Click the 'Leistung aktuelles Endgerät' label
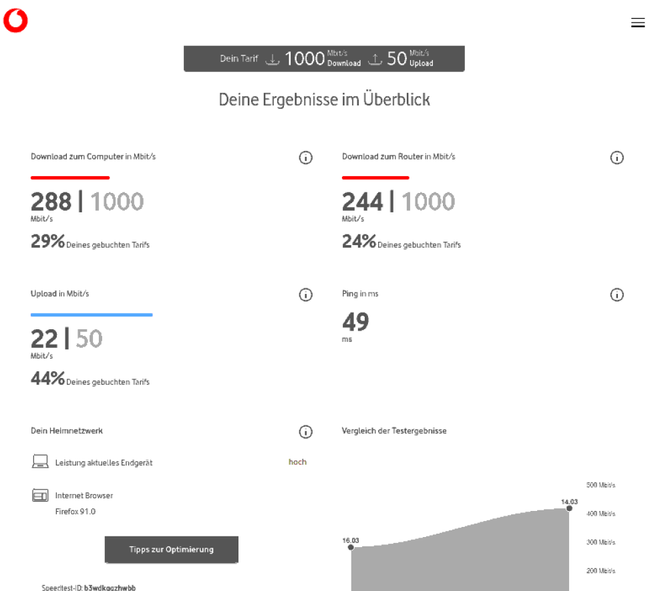Screen dimensions: 648x591 (104, 463)
